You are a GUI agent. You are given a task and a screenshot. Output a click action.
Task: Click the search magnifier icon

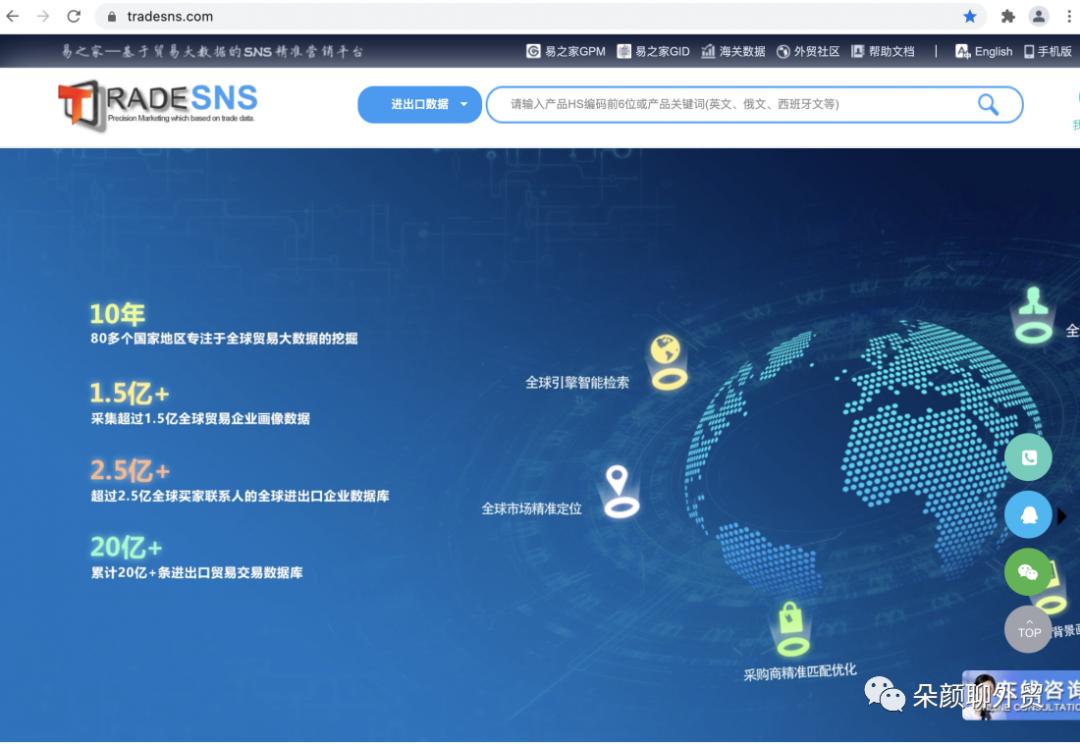(988, 104)
